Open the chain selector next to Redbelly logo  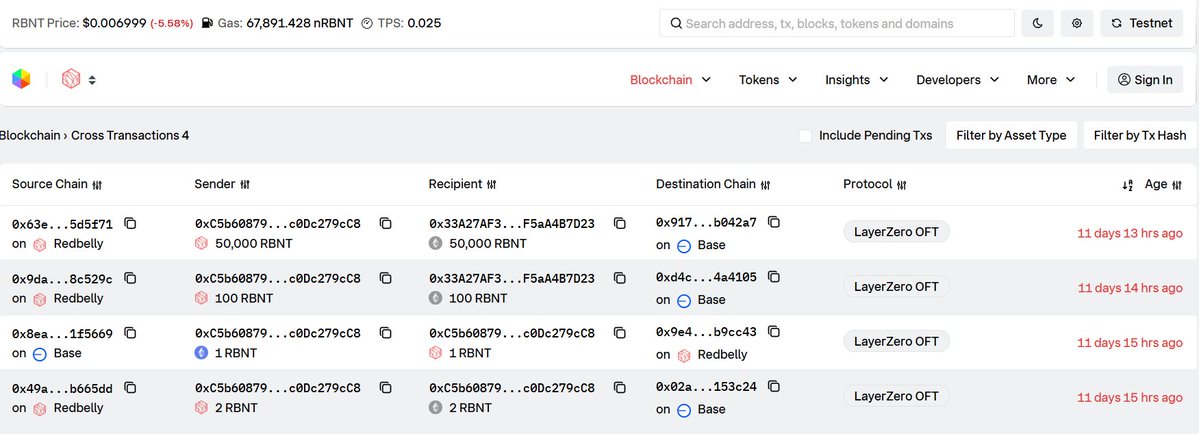point(80,79)
